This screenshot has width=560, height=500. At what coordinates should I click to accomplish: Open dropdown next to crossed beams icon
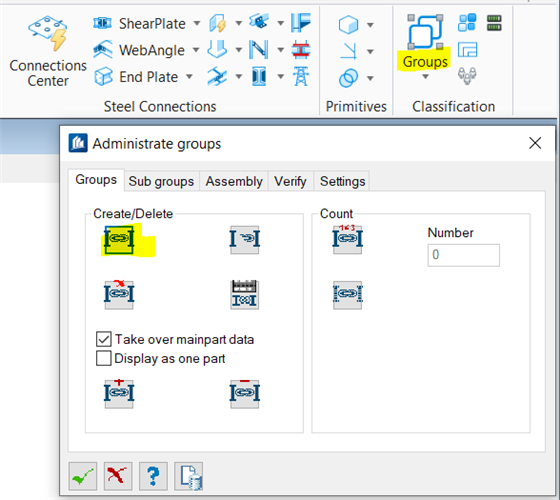click(239, 76)
